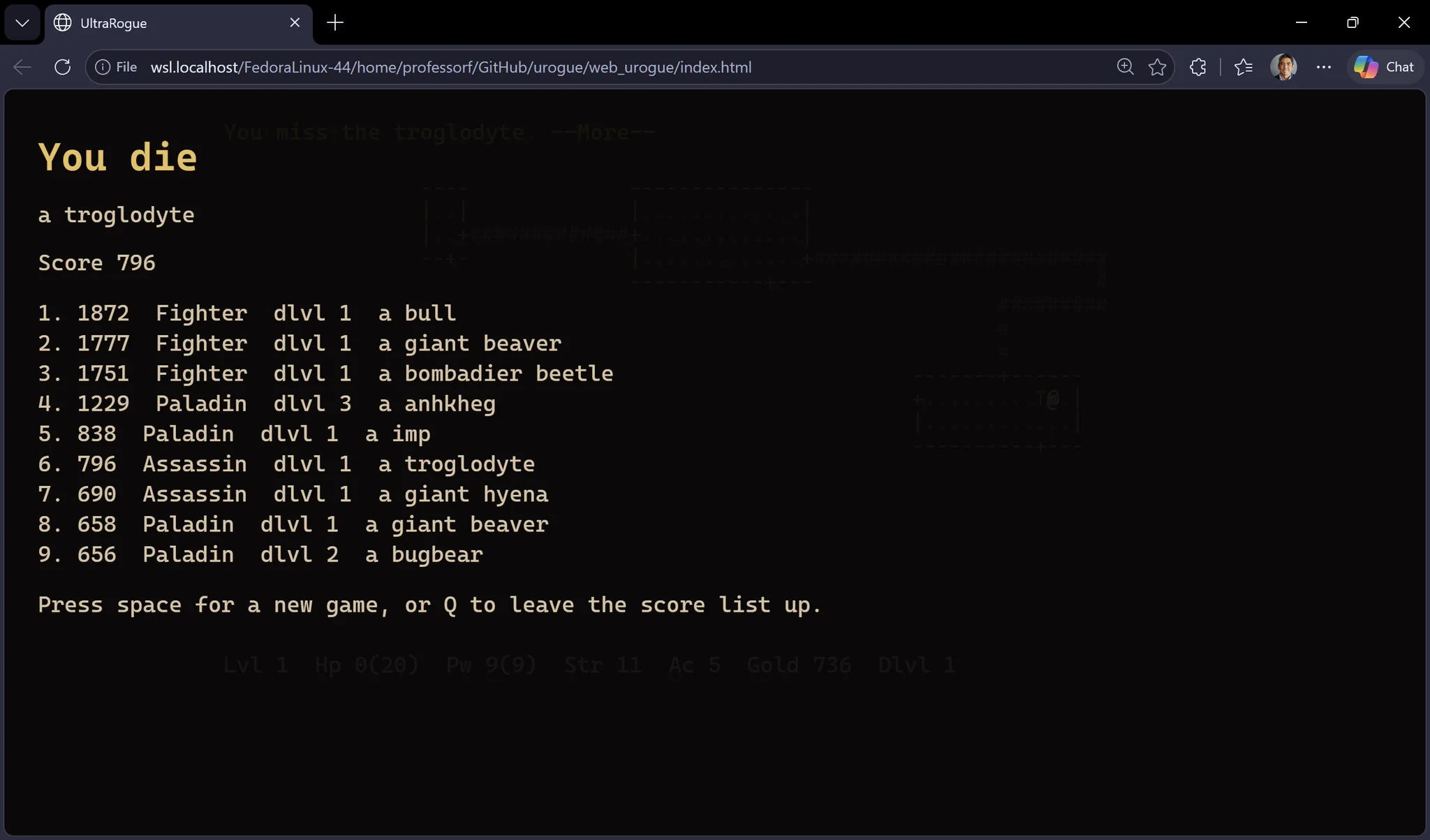
Task: Open Settings and more ellipsis menu
Action: coord(1323,67)
